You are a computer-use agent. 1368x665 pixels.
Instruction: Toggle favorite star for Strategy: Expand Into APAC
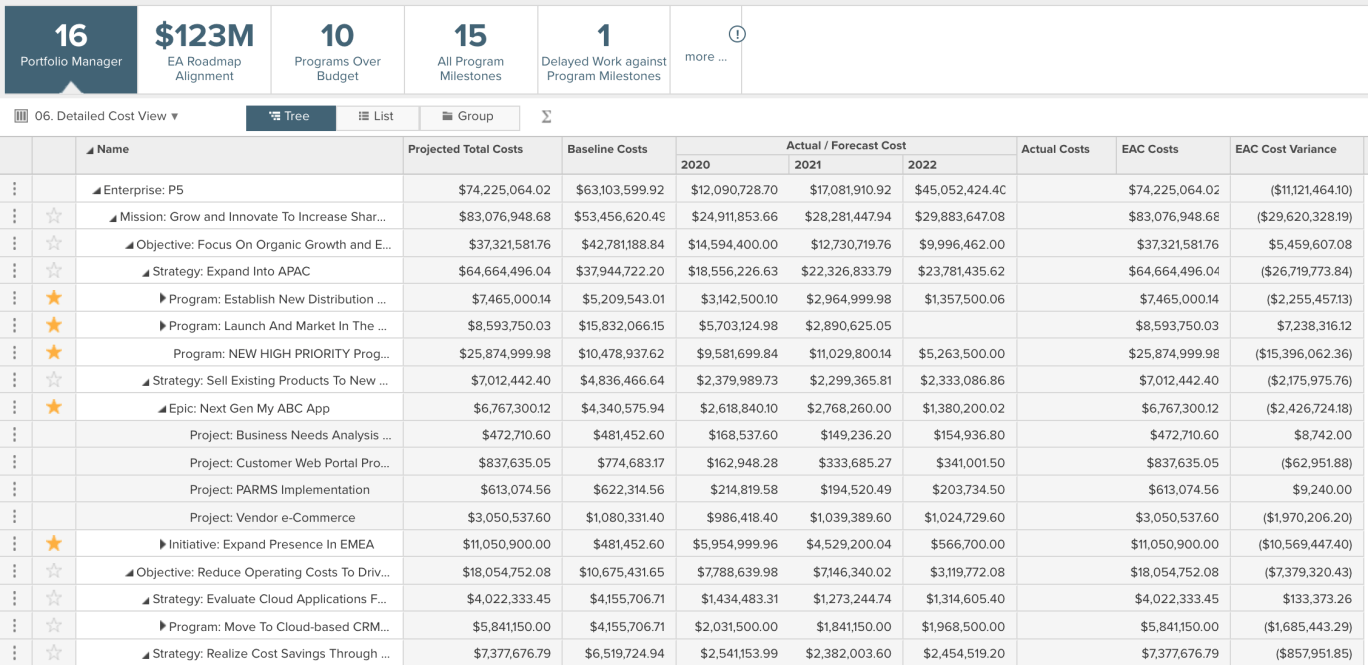54,270
